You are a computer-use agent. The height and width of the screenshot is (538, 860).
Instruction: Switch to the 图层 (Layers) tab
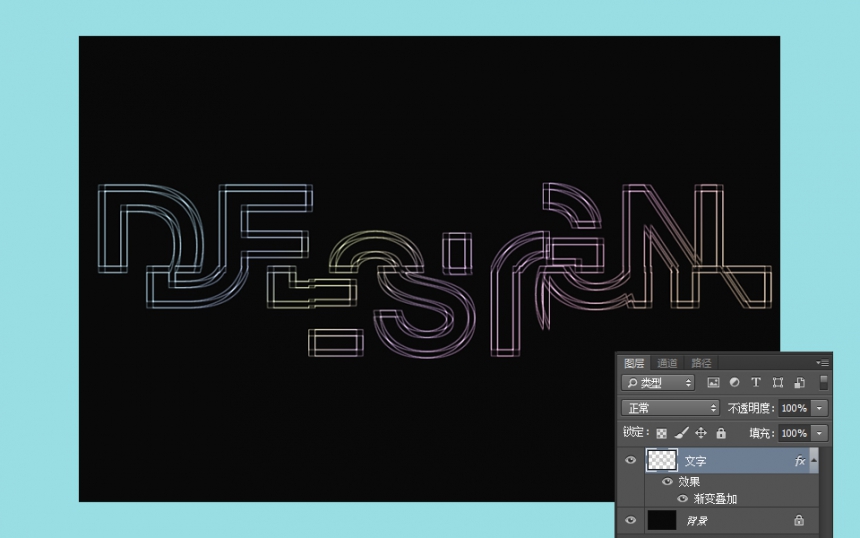(x=634, y=363)
